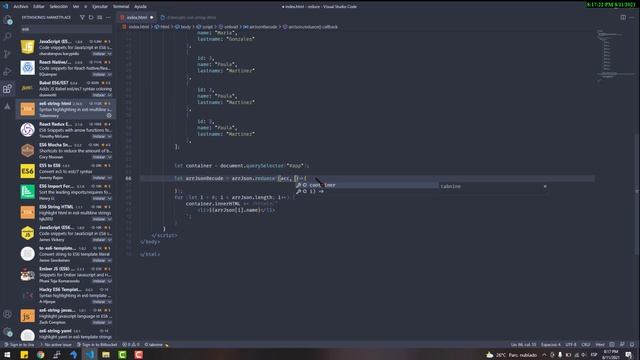Image resolution: width=640 pixels, height=360 pixels.
Task: Open File Explorer from the taskbar
Action: point(106,355)
